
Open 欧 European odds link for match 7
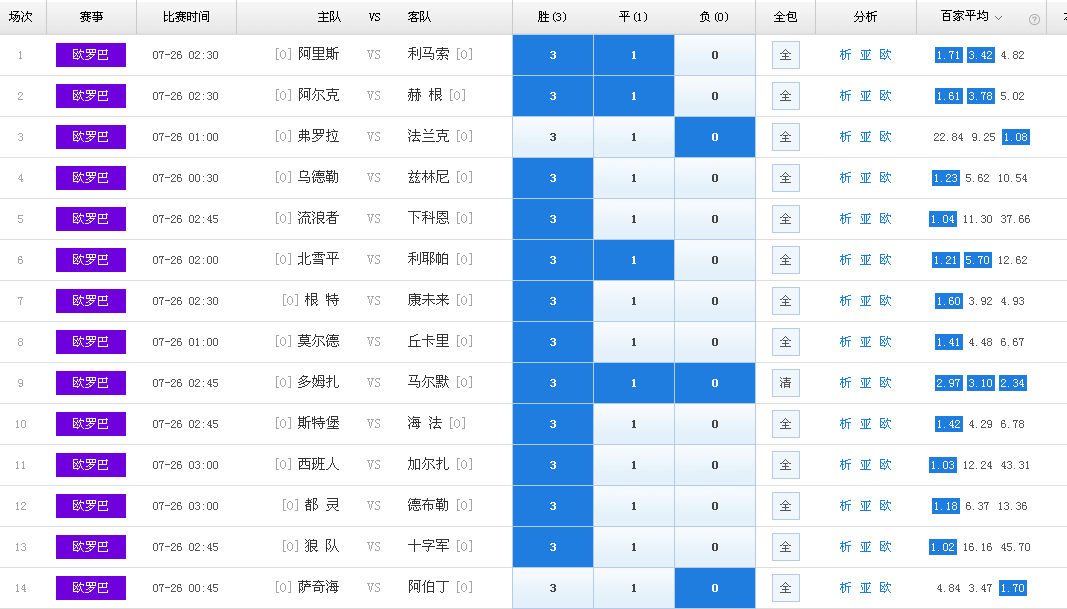pos(885,301)
